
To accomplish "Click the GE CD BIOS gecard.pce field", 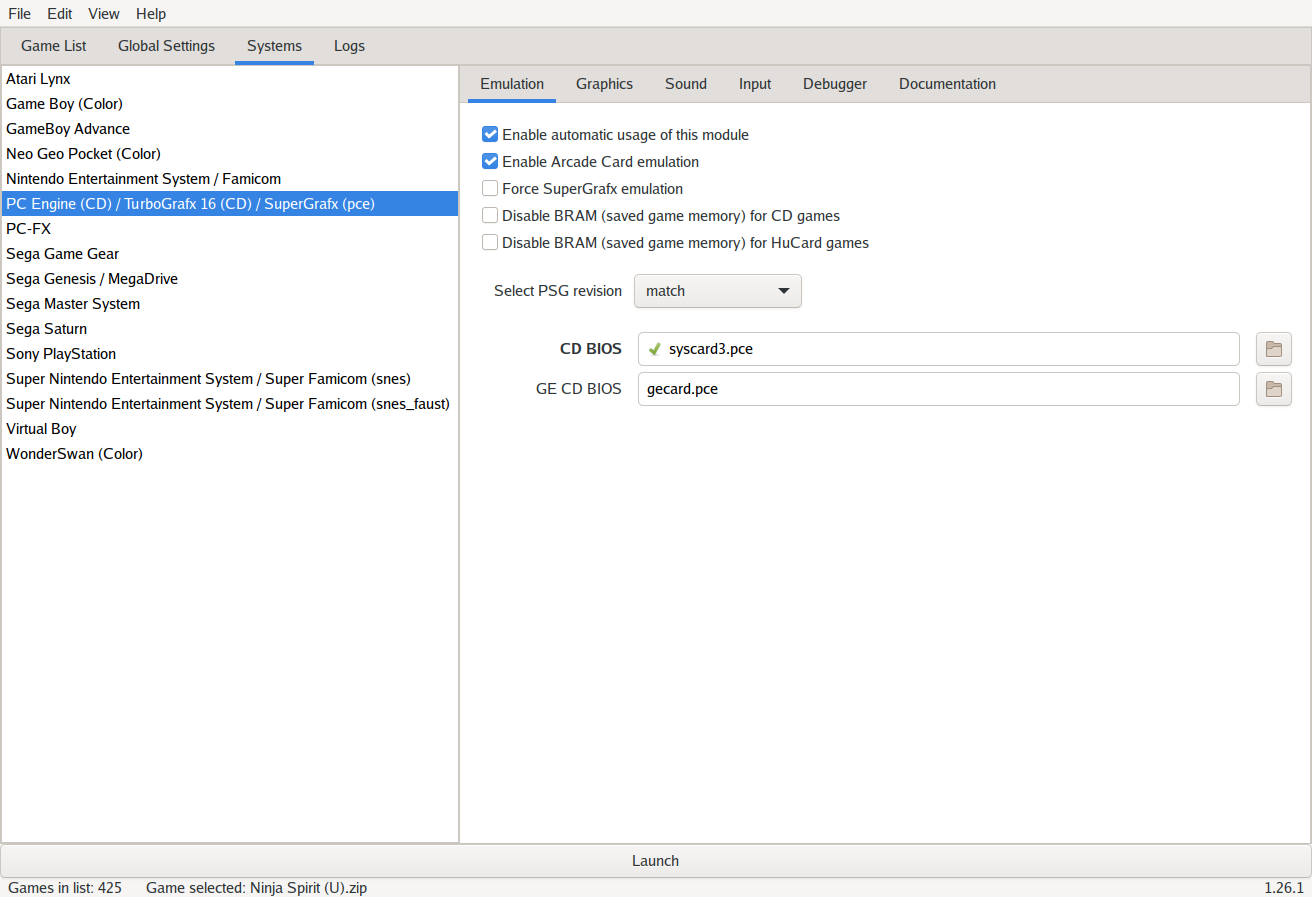I will click(x=939, y=389).
